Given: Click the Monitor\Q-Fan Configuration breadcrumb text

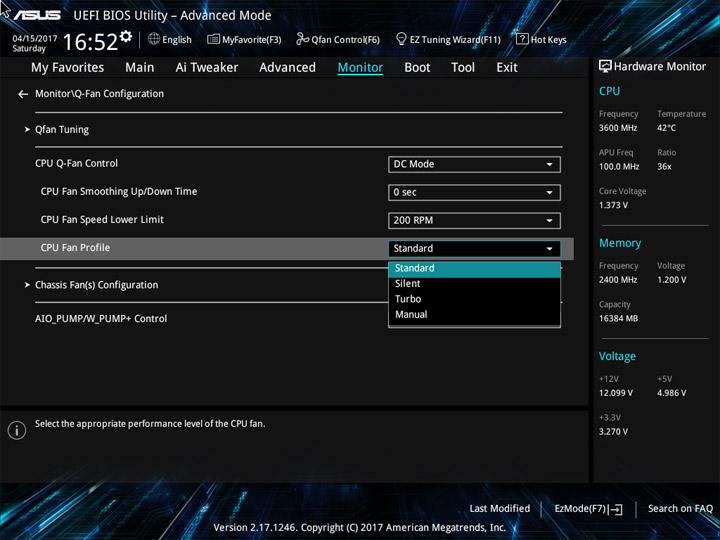Looking at the screenshot, I should pyautogui.click(x=100, y=94).
